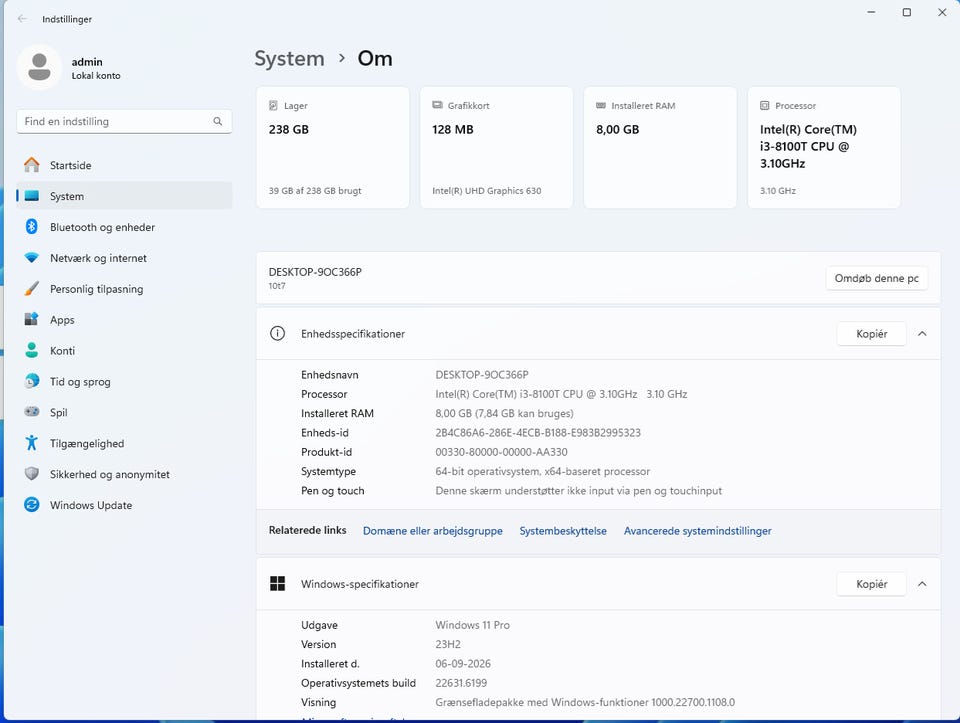The image size is (960, 723).
Task: Click the Grafikkort 128 MB card
Action: pyautogui.click(x=496, y=147)
